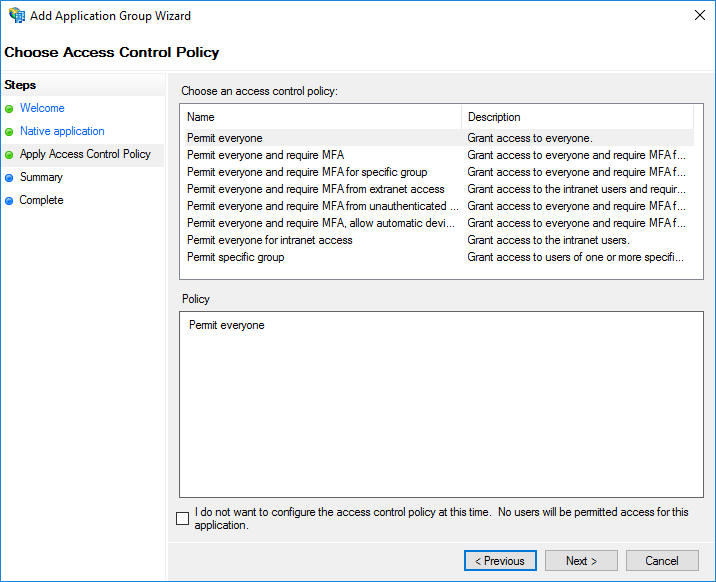This screenshot has height=582, width=716.
Task: Choose Permit everyone and require MFA for specific group
Action: 307,172
